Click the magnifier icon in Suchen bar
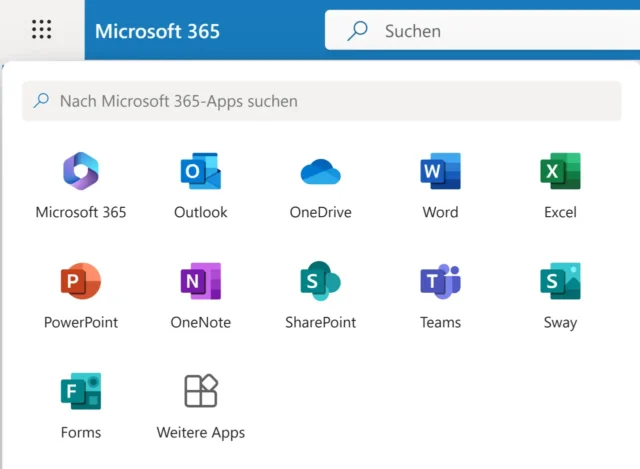Viewport: 640px width, 469px height. click(x=357, y=31)
